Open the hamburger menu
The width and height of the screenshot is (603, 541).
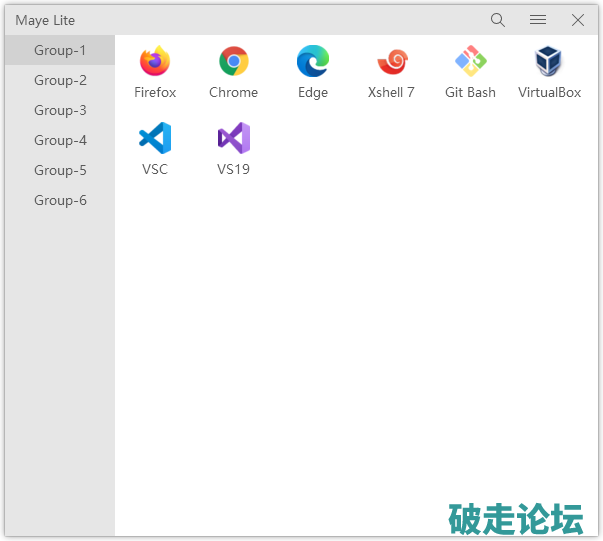[x=538, y=20]
